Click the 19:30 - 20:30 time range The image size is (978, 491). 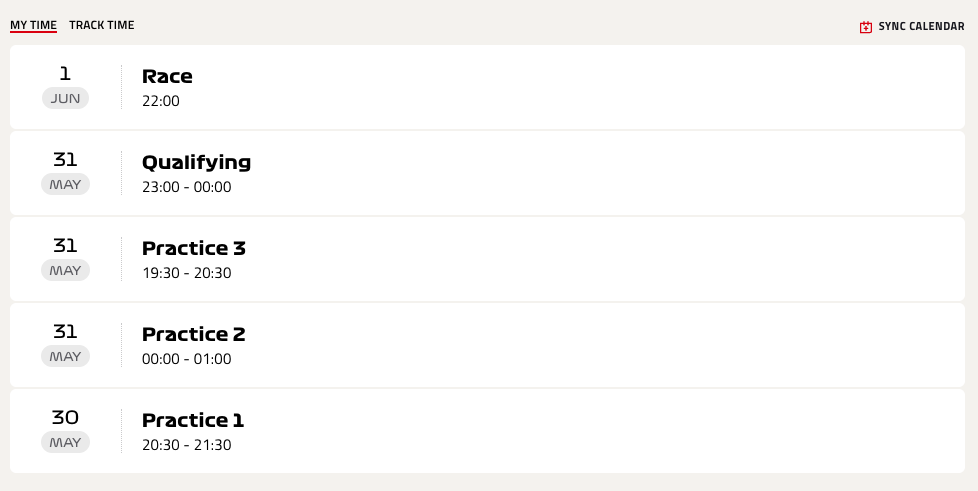click(186, 273)
